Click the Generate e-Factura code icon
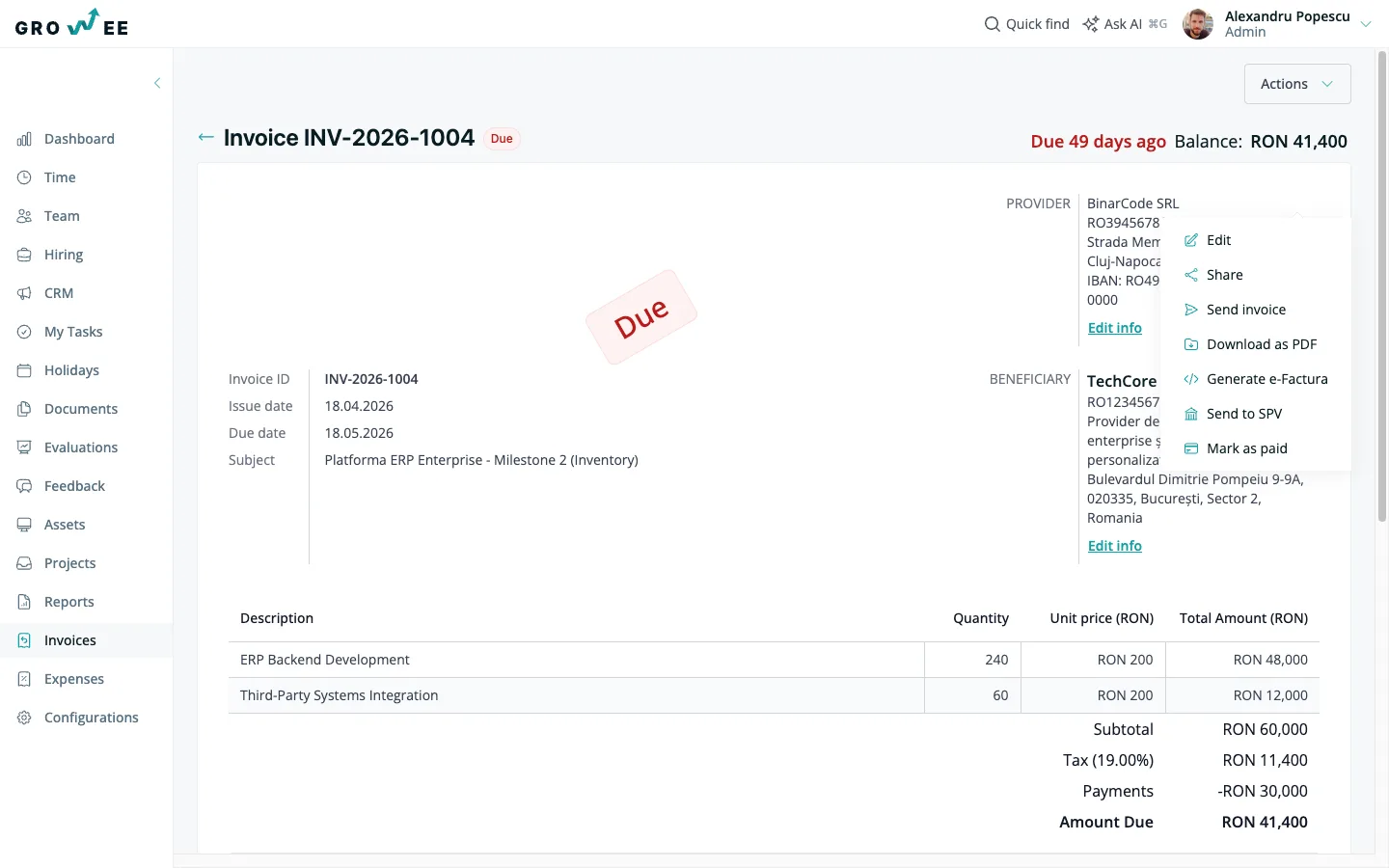Image resolution: width=1389 pixels, height=868 pixels. click(x=1191, y=379)
